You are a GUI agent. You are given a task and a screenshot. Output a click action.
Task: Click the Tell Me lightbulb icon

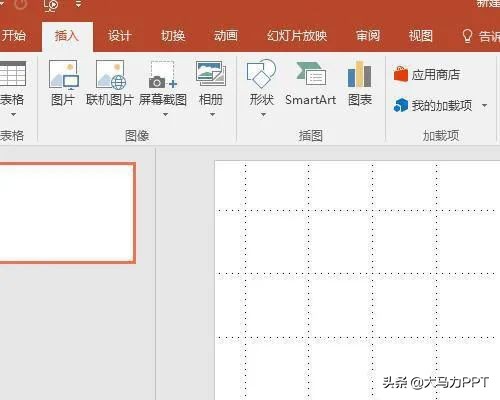467,36
